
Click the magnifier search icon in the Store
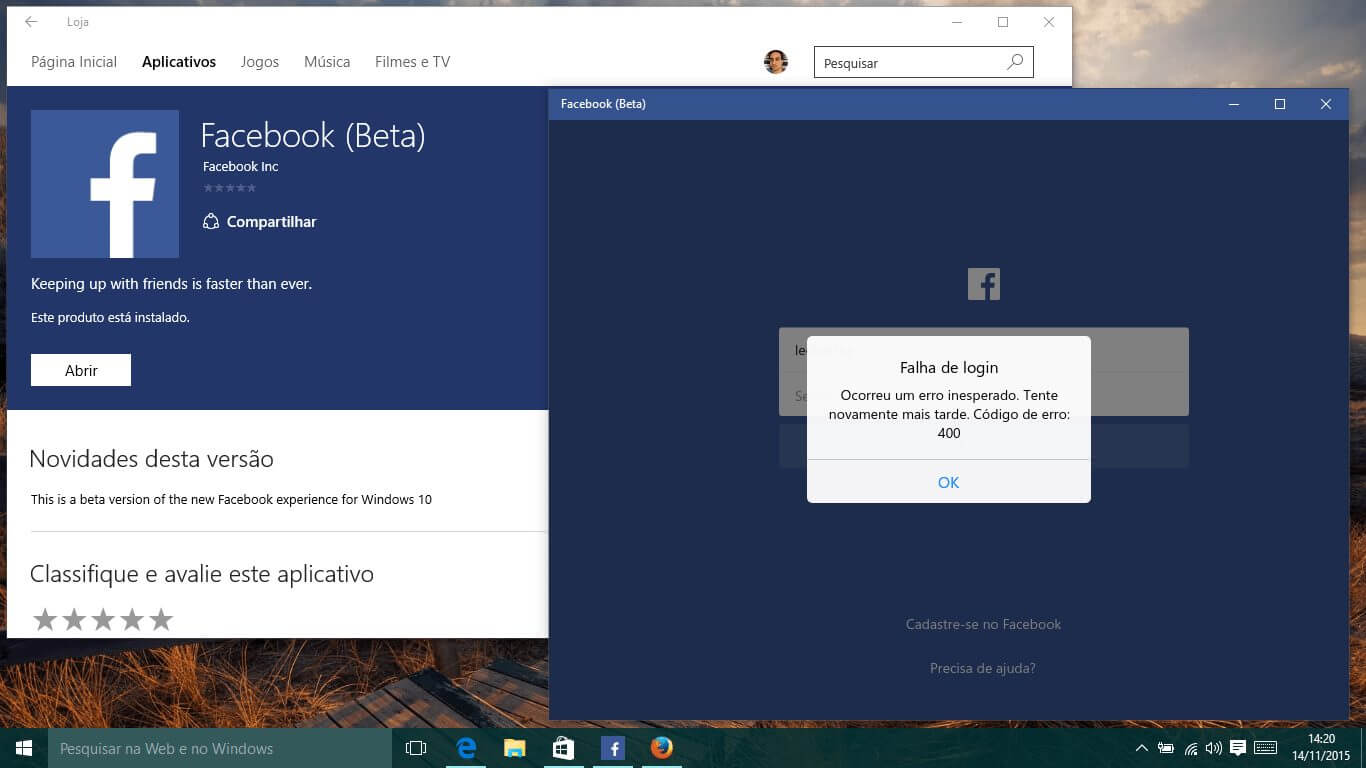[1015, 62]
